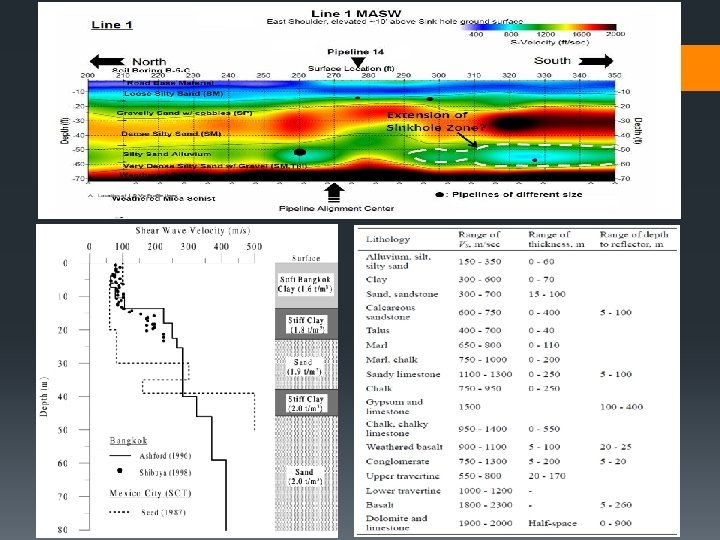Click the large black pipeline dot near 260 ft
This screenshot has height=540, width=720.
(x=299, y=152)
